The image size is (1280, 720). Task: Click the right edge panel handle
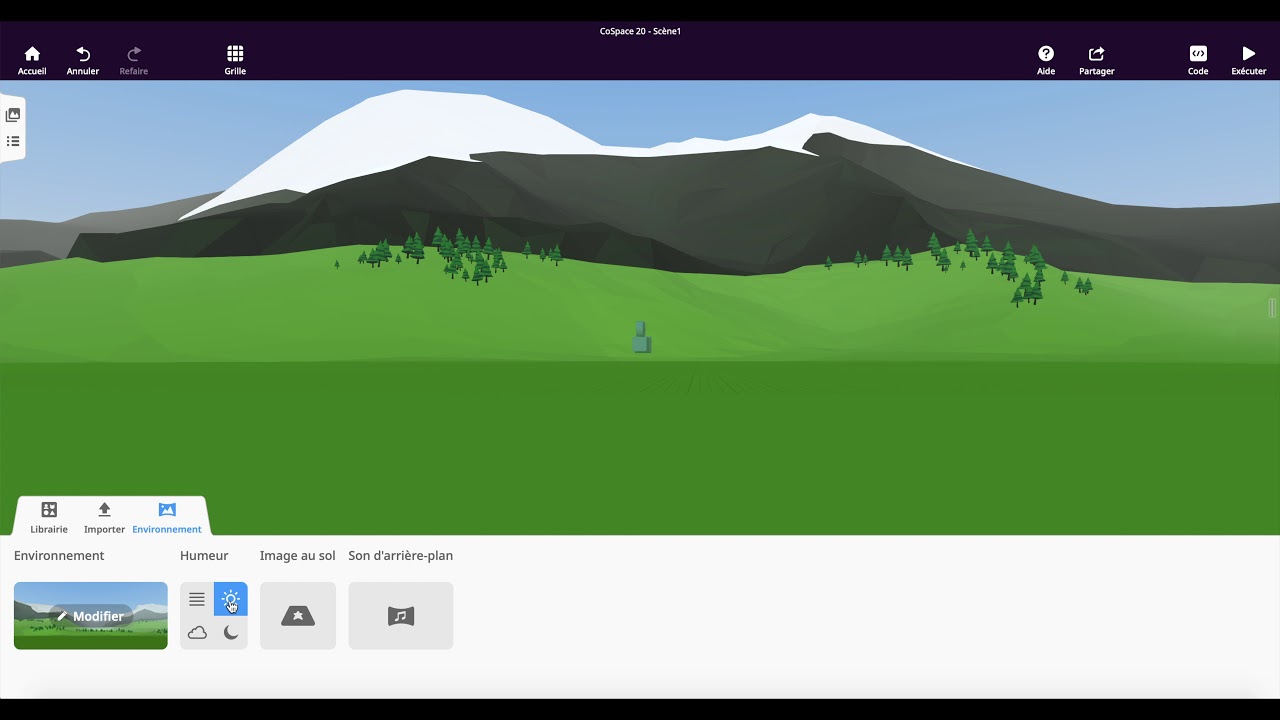coord(1272,308)
